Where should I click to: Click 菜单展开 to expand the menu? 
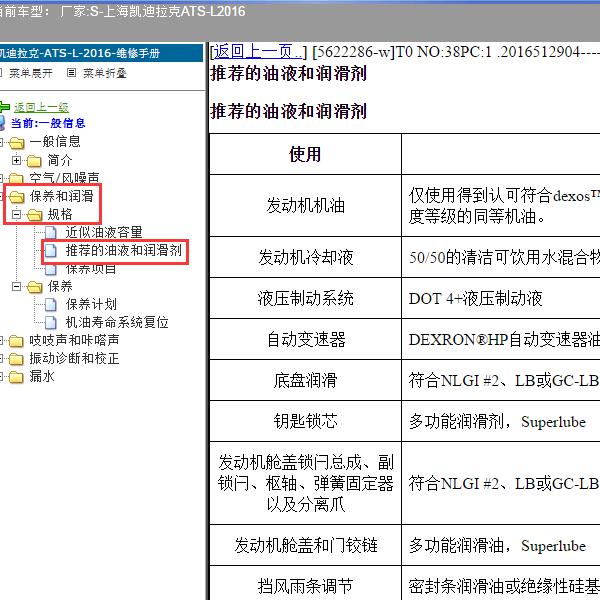31,73
